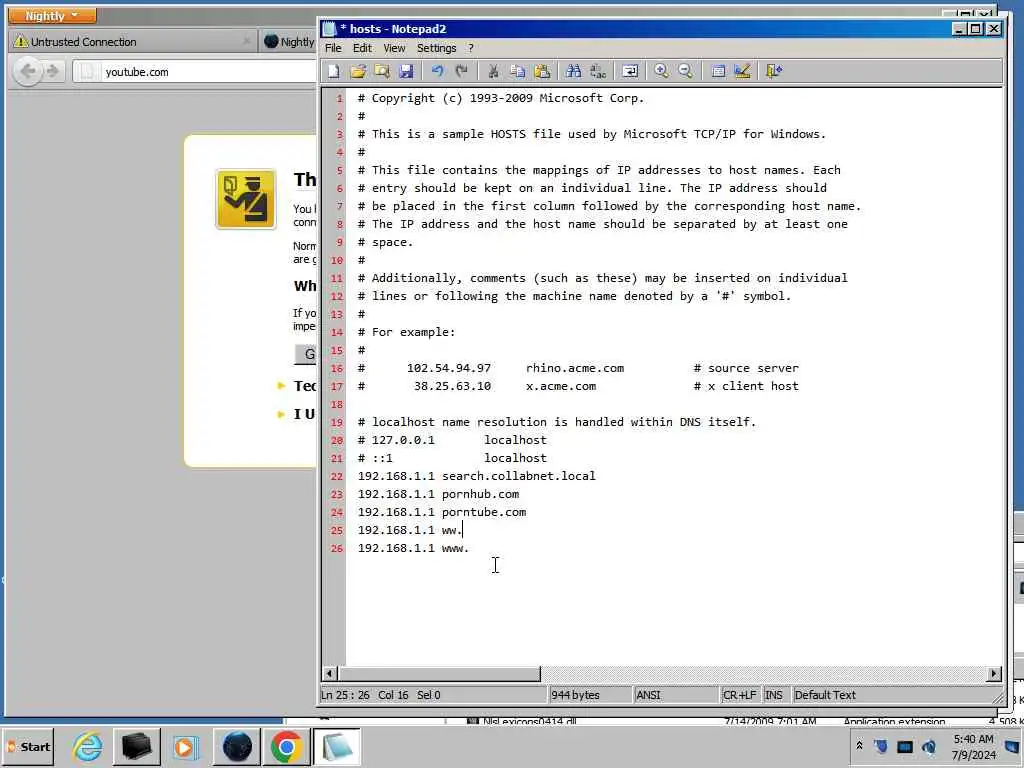Click the x.acme.com example text
Viewport: 1024px width, 768px height.
[x=561, y=386]
